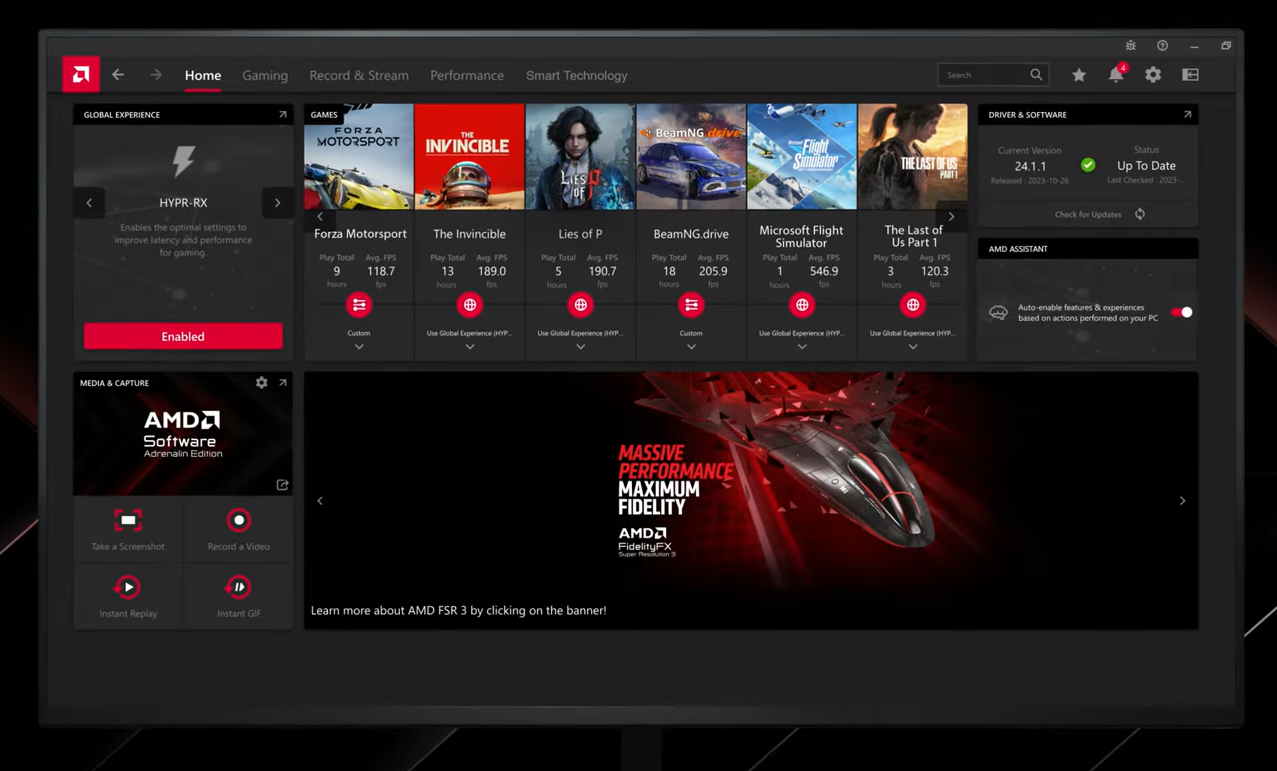Toggle the sidebar layout icon
1277x771 pixels.
(1190, 75)
